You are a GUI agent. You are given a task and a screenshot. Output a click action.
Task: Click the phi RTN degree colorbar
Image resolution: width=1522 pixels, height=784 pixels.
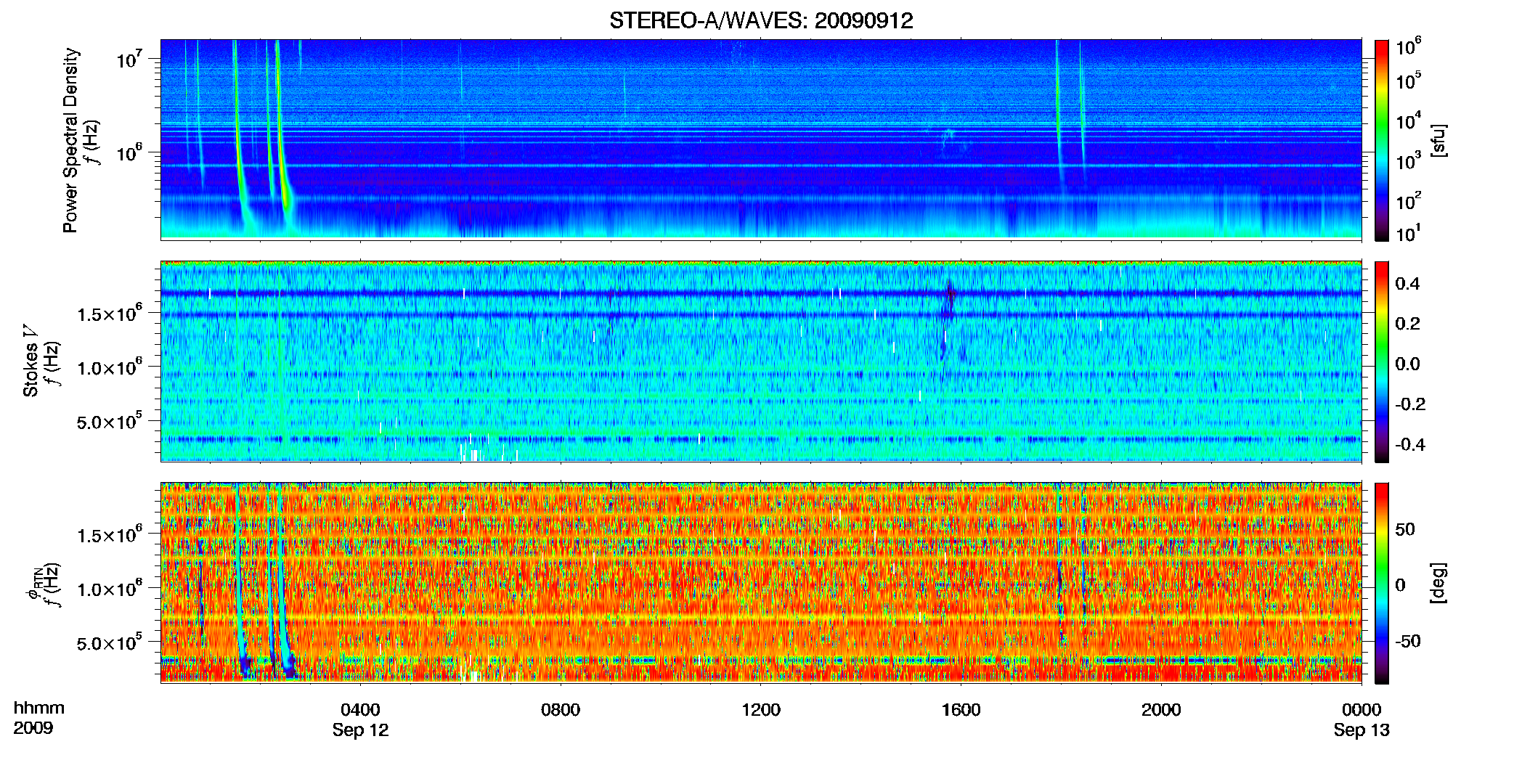(x=1382, y=583)
